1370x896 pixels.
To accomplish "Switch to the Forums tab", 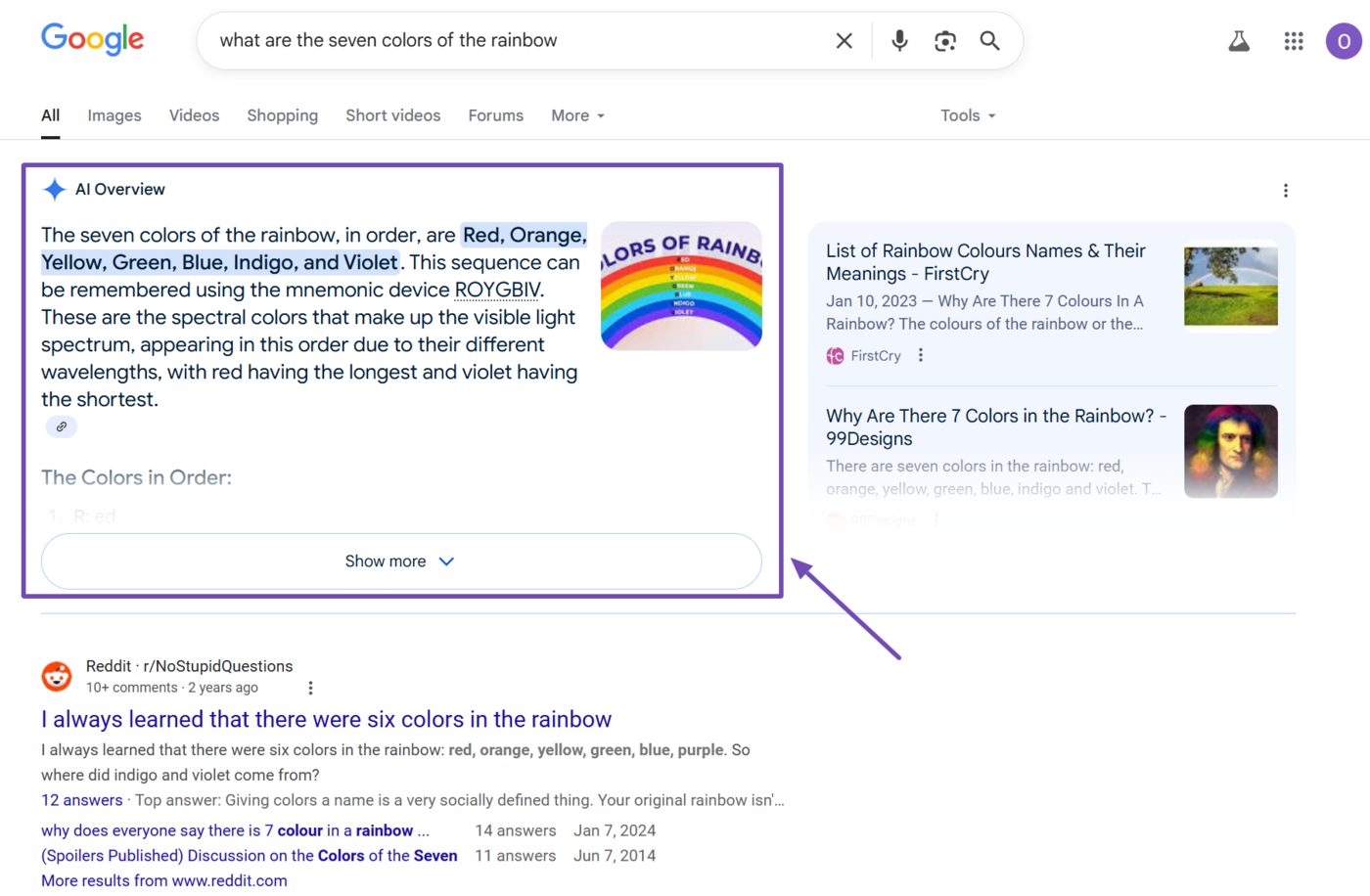I will pos(496,115).
